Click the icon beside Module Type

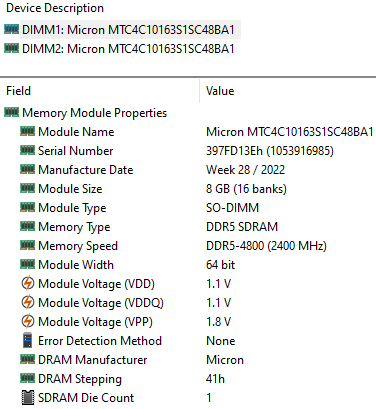tap(27, 207)
